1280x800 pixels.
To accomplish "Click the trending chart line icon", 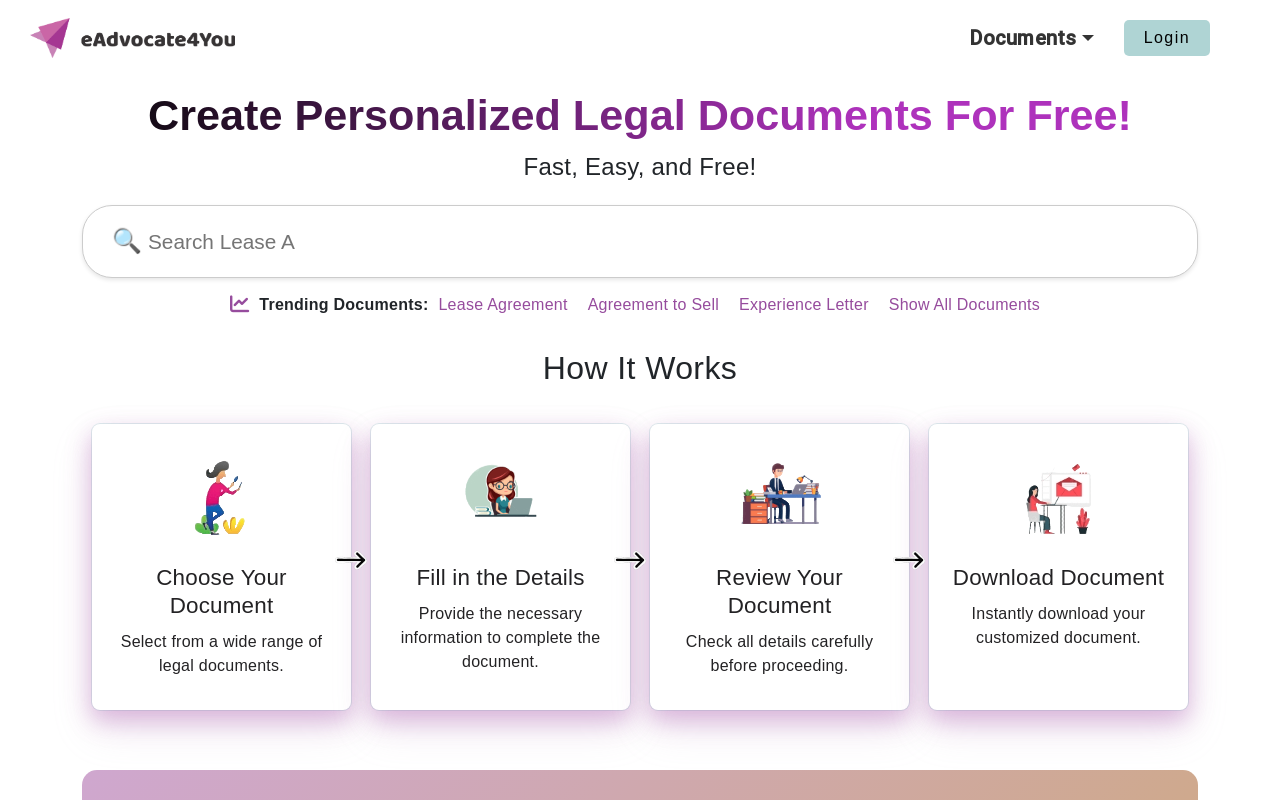I will 239,304.
